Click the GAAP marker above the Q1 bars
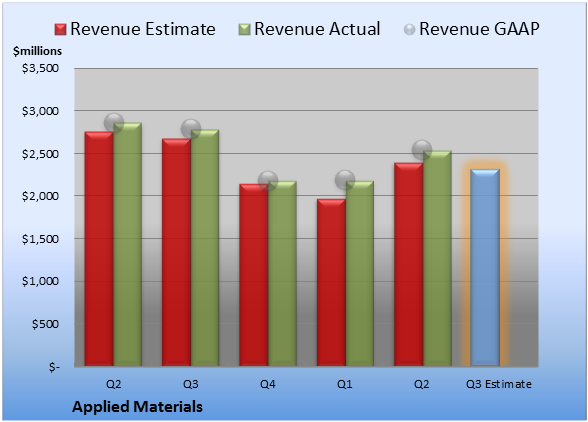The height and width of the screenshot is (422, 588). click(345, 180)
